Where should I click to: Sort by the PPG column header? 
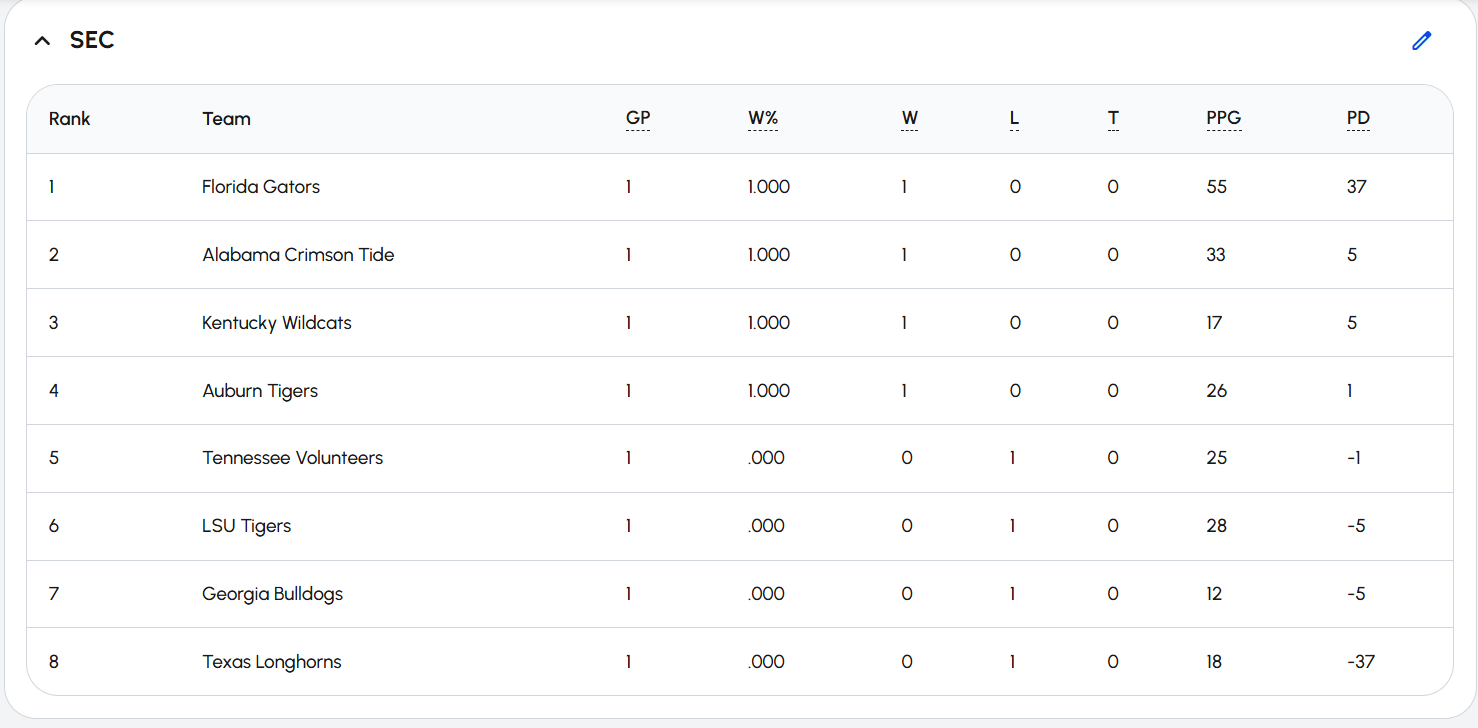[1224, 119]
